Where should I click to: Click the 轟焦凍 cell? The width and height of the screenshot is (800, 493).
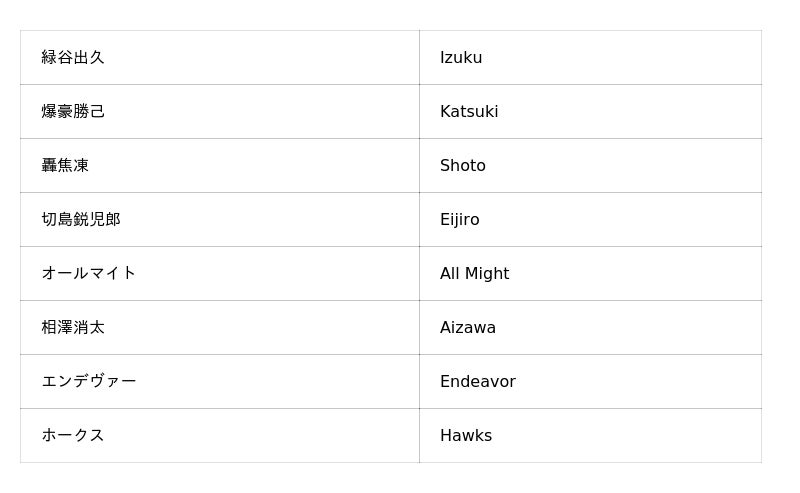[65, 166]
